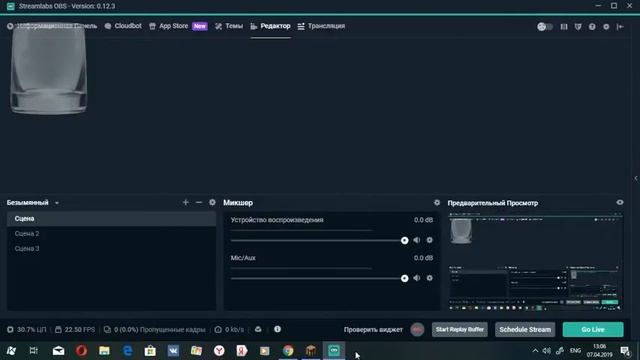Show hidden system tray icons
The height and width of the screenshot is (360, 640).
click(x=535, y=351)
